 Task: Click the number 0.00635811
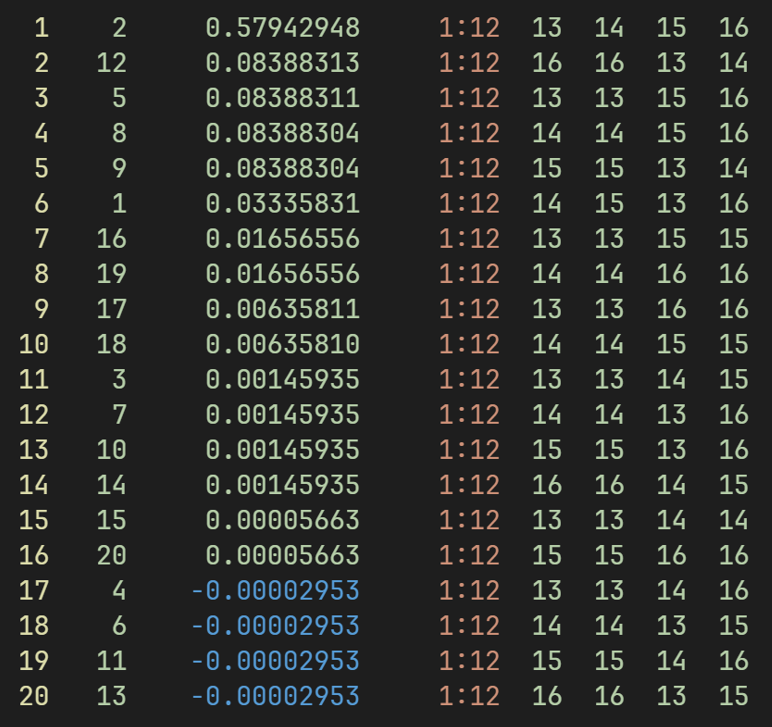[x=282, y=309]
